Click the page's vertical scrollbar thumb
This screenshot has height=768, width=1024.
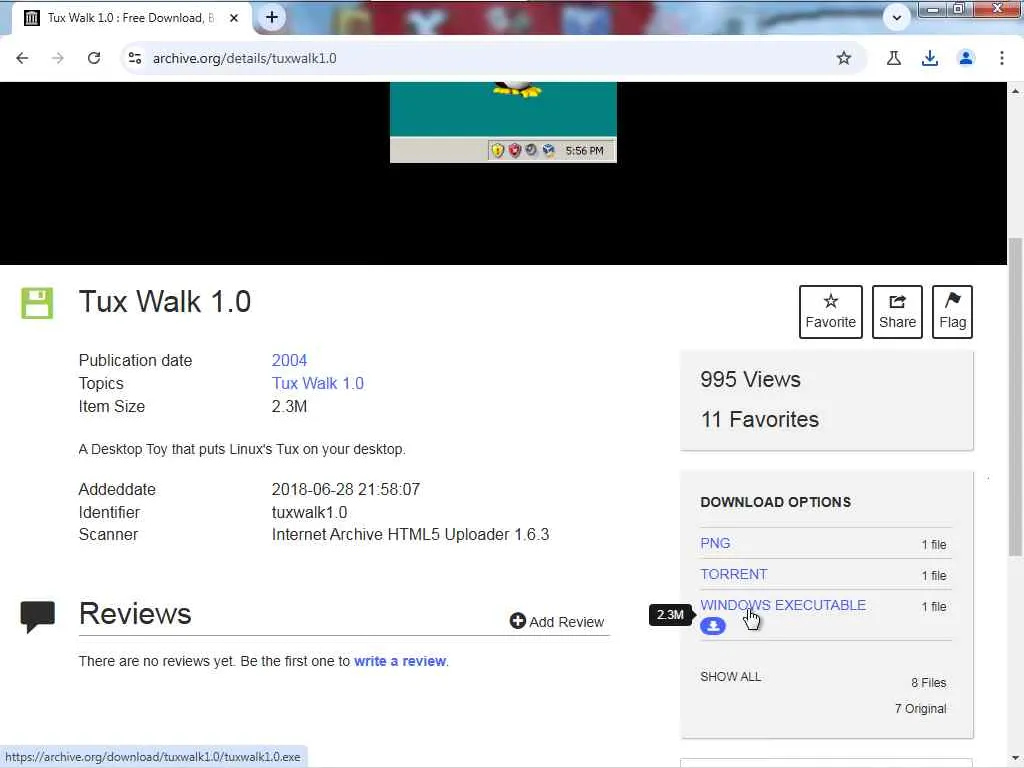[1015, 397]
